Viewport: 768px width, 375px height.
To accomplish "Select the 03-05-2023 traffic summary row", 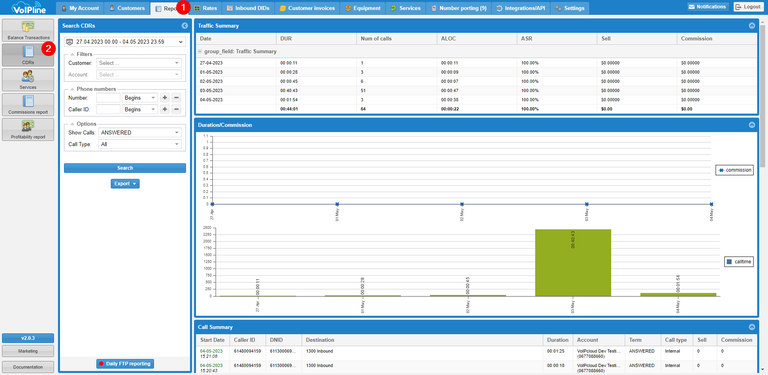I will [x=477, y=91].
